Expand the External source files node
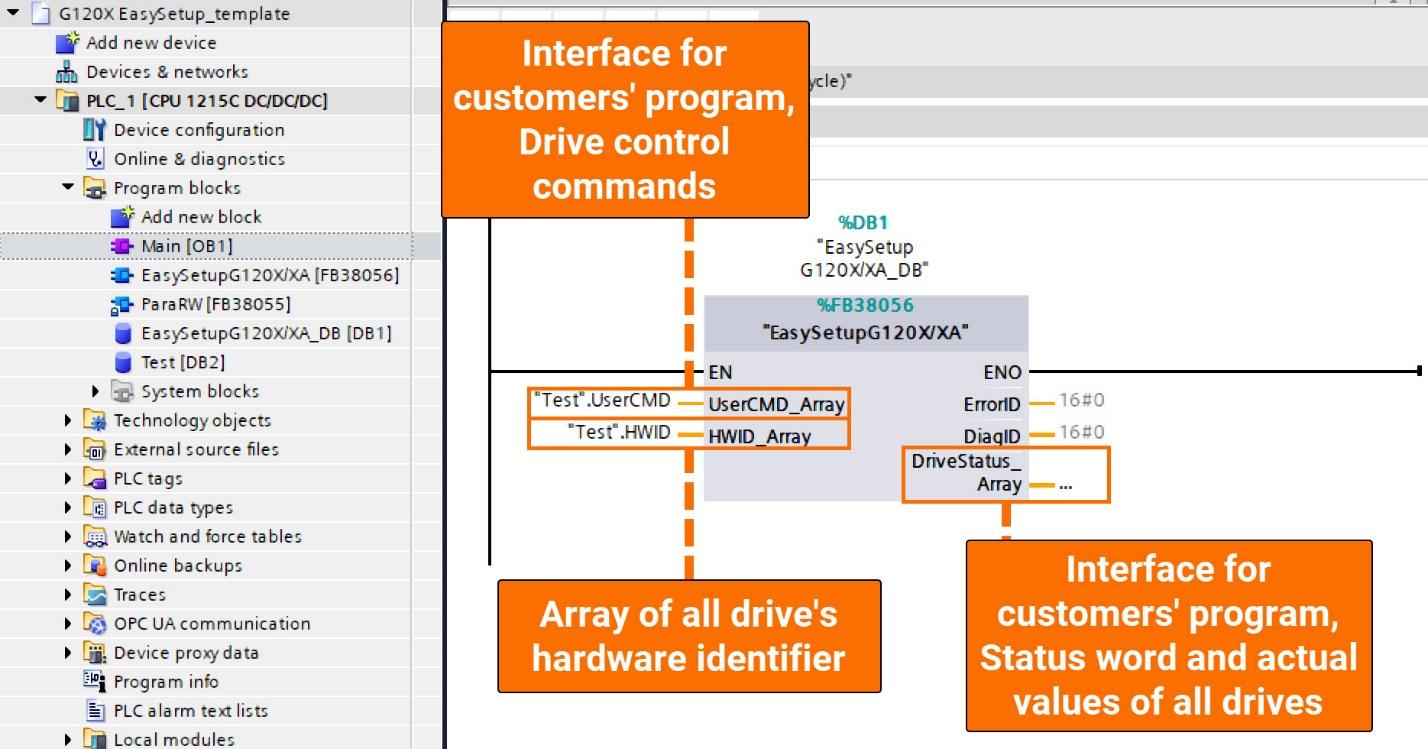 tap(68, 449)
